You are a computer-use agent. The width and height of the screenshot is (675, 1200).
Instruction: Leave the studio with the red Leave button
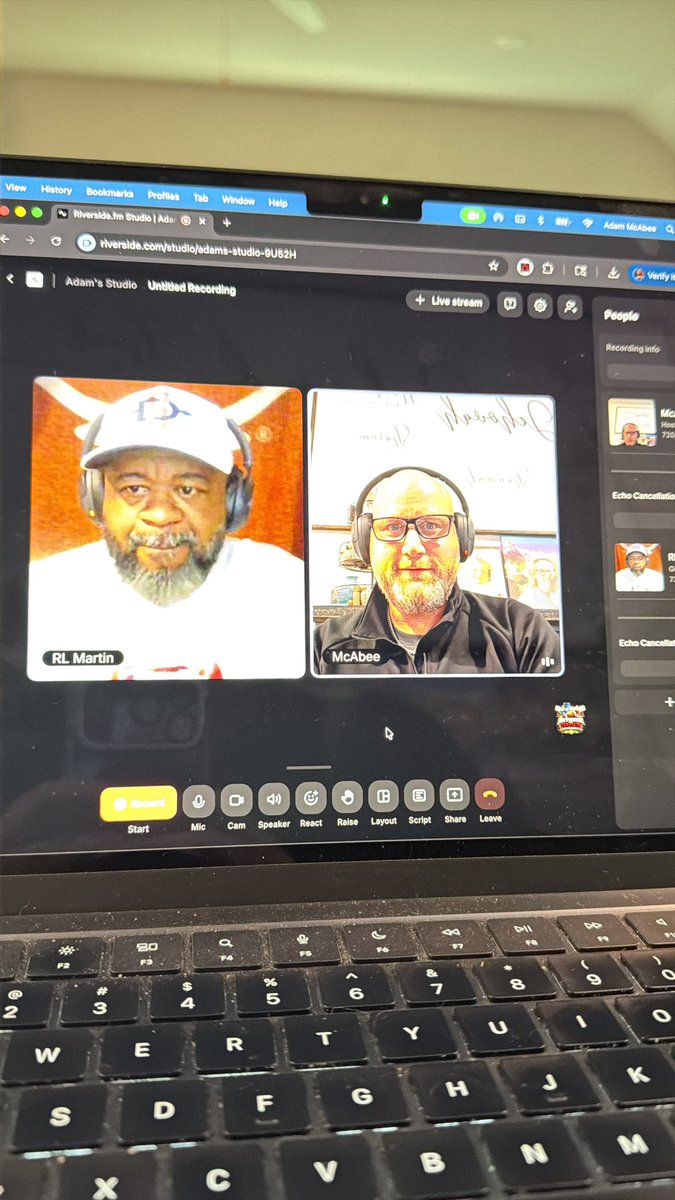(489, 794)
